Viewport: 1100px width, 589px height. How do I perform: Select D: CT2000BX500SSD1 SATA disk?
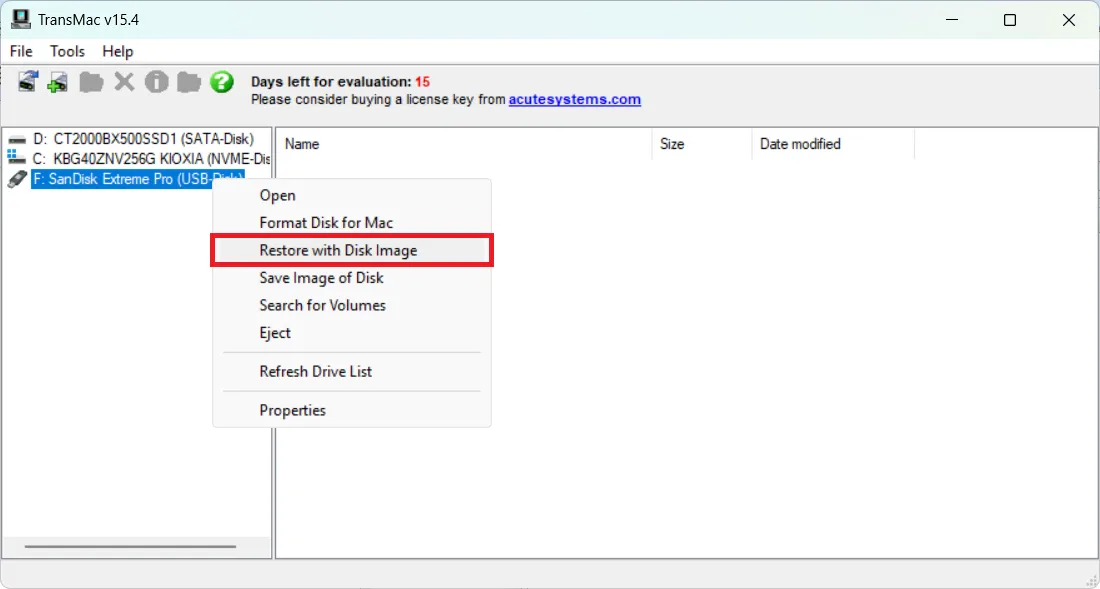143,140
